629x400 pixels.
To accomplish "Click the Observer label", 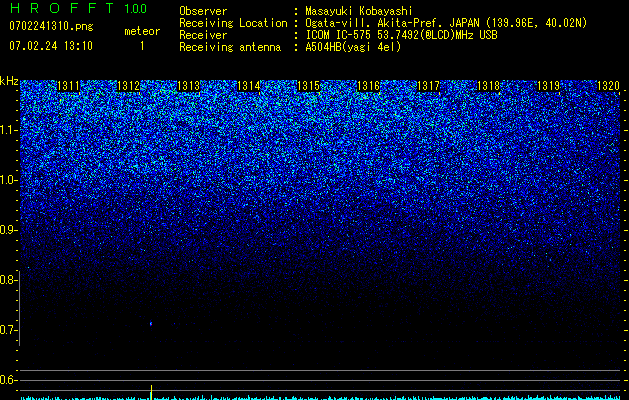I will tap(203, 11).
